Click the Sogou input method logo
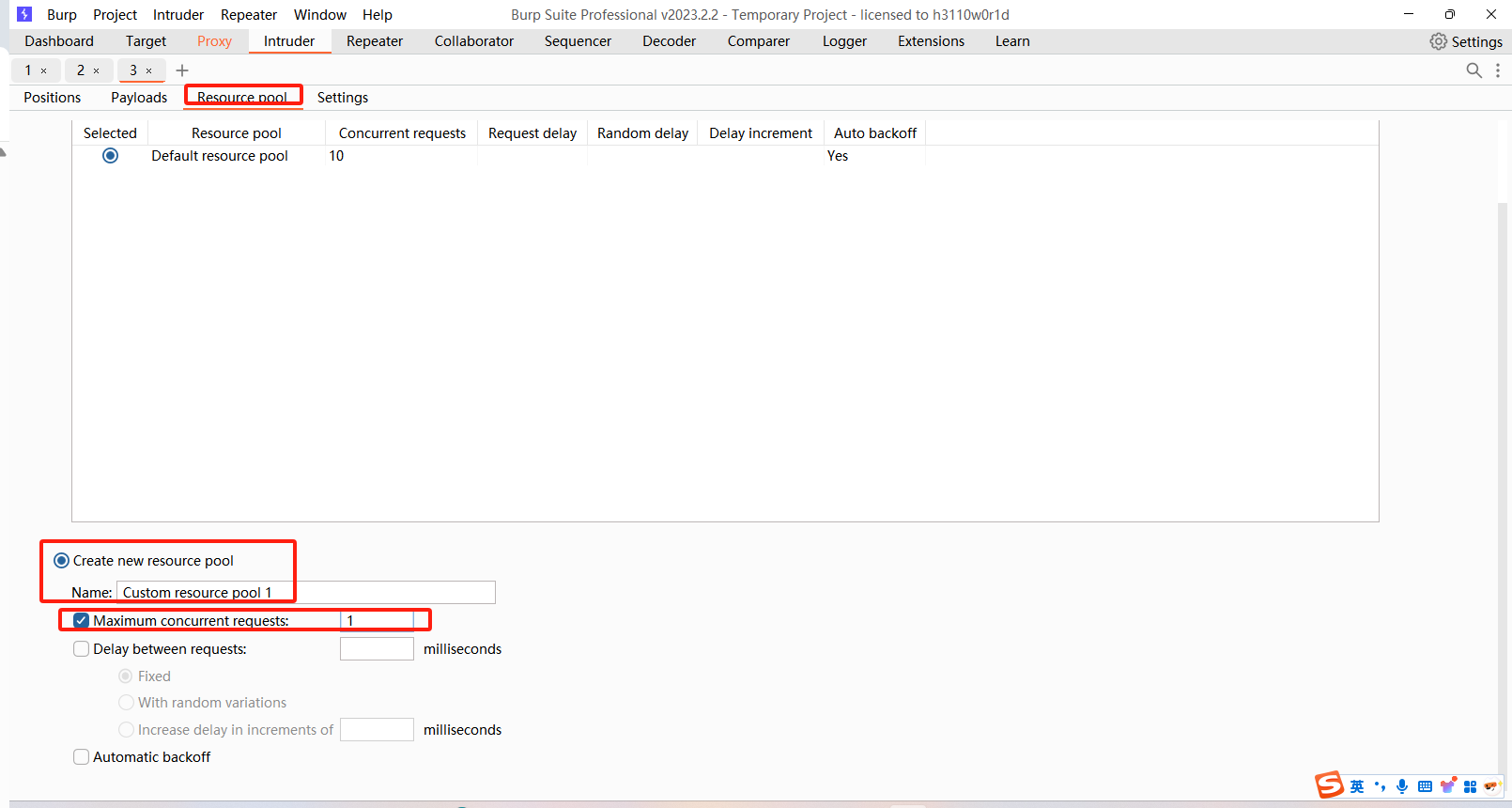 pos(1329,785)
